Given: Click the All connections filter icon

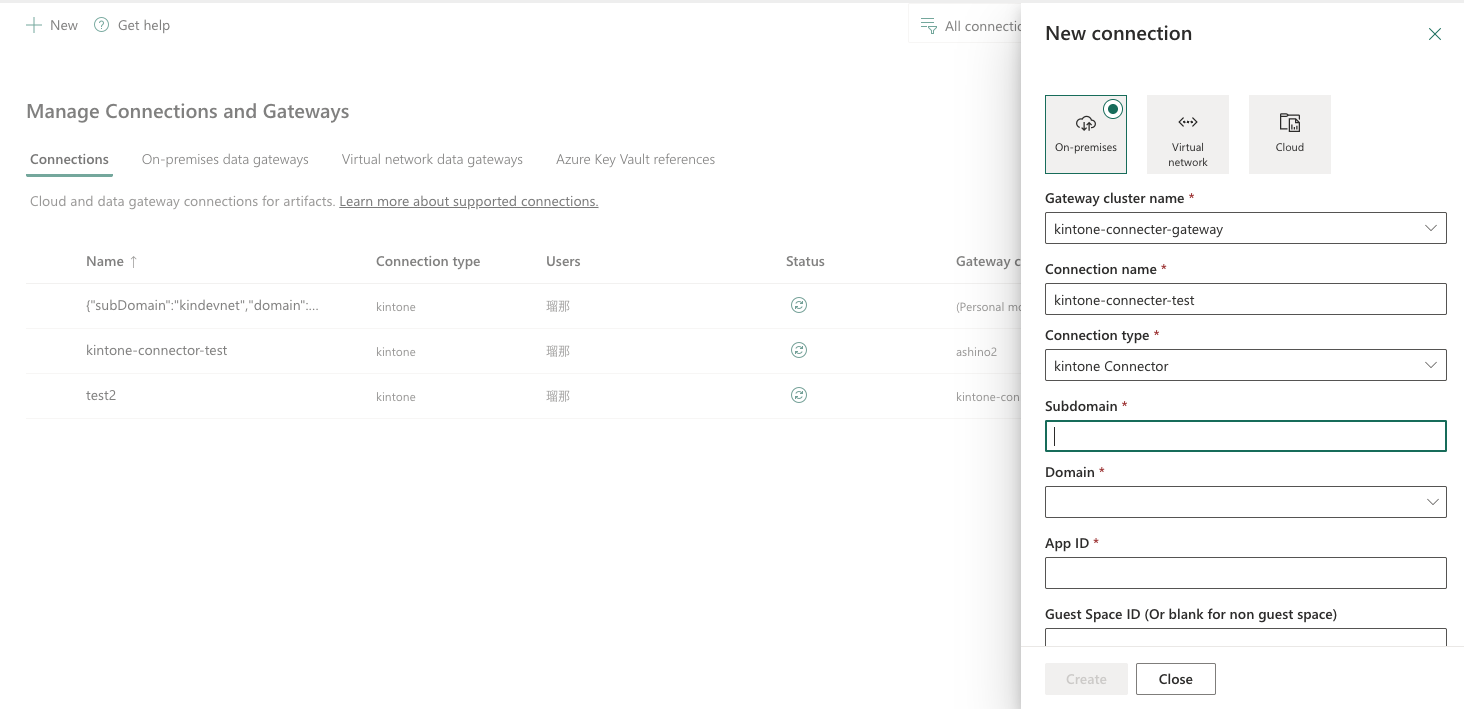Looking at the screenshot, I should pyautogui.click(x=929, y=25).
